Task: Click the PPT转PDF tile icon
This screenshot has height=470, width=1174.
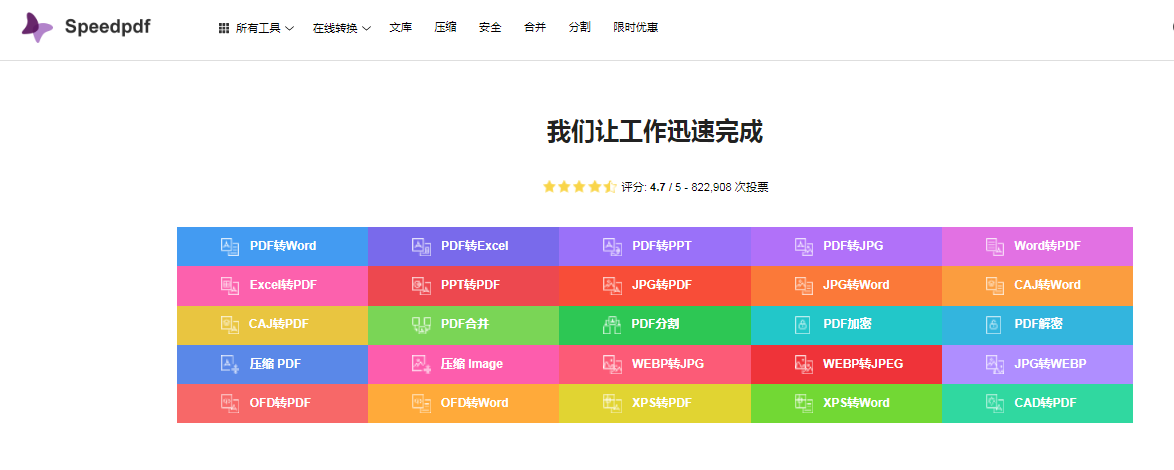Action: pyautogui.click(x=422, y=285)
